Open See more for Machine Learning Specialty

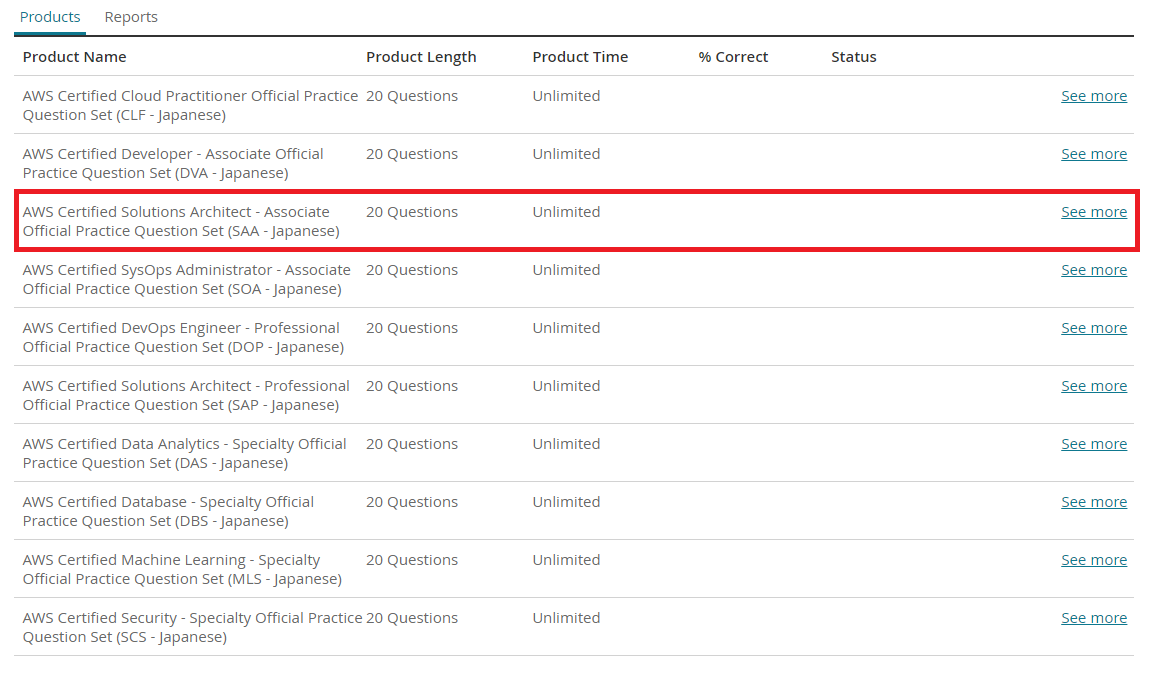point(1093,560)
